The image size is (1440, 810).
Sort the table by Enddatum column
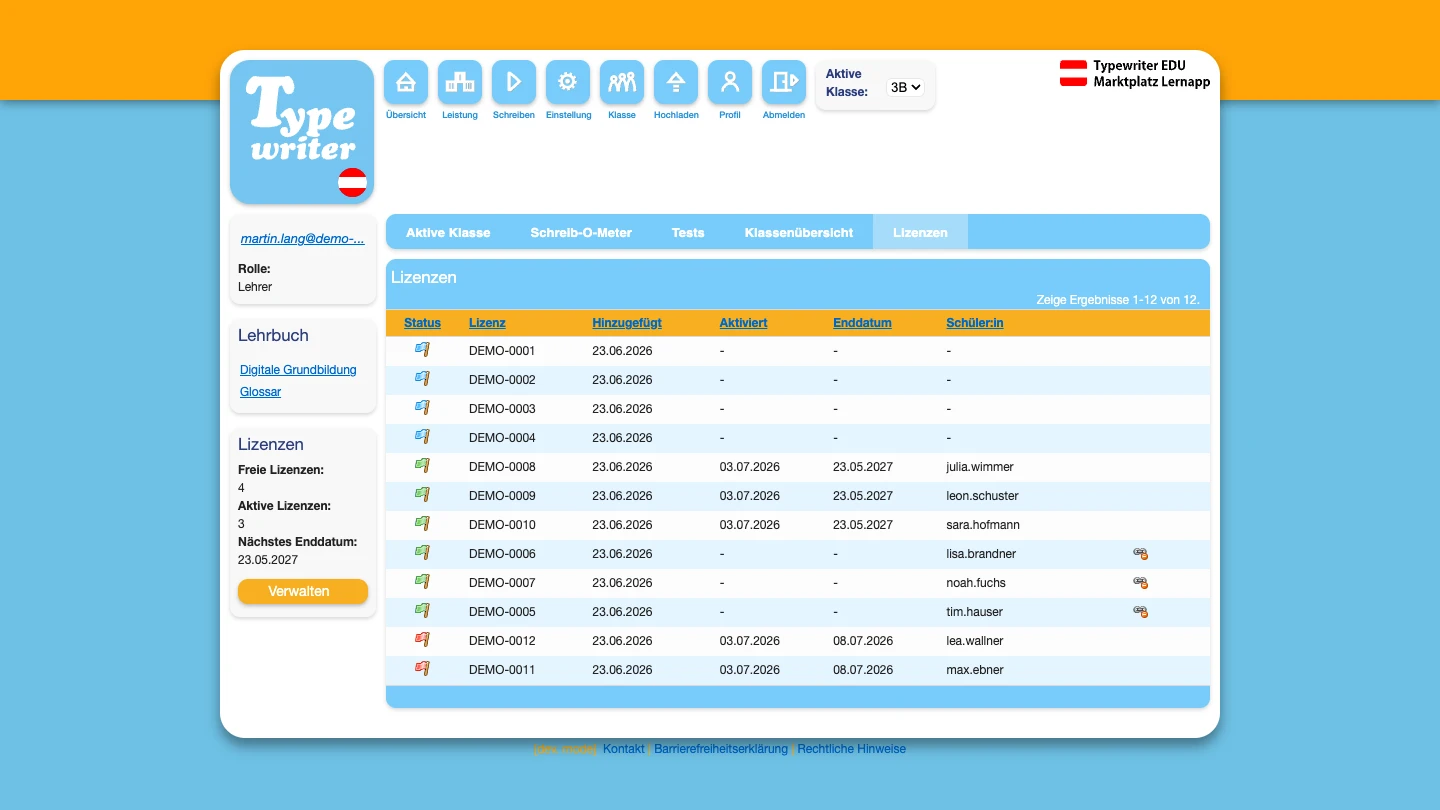click(x=862, y=323)
